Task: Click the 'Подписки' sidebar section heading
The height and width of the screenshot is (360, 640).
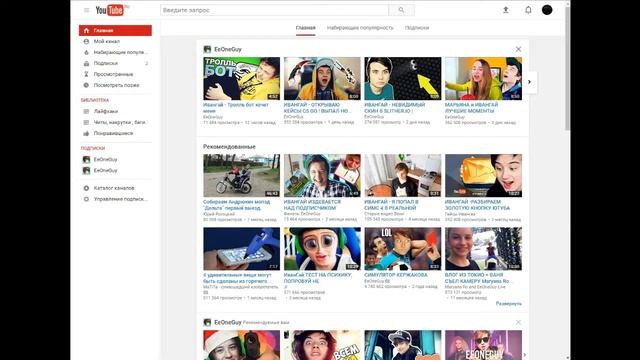Action: [x=93, y=148]
